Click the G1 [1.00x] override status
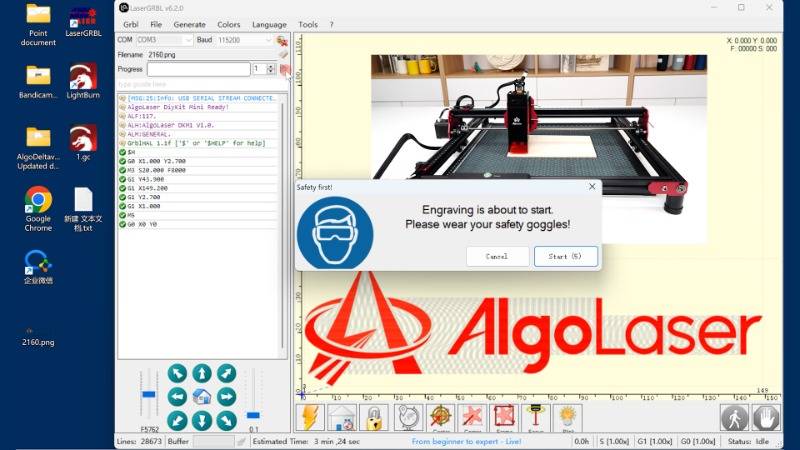The height and width of the screenshot is (450, 800). pyautogui.click(x=655, y=441)
